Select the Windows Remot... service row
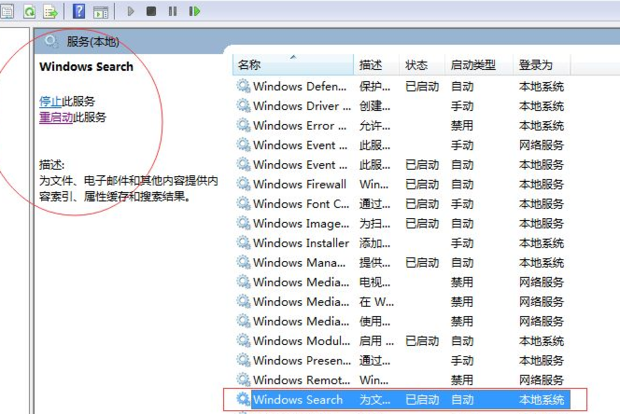Screen dimensions: 620x414 click(x=402, y=380)
